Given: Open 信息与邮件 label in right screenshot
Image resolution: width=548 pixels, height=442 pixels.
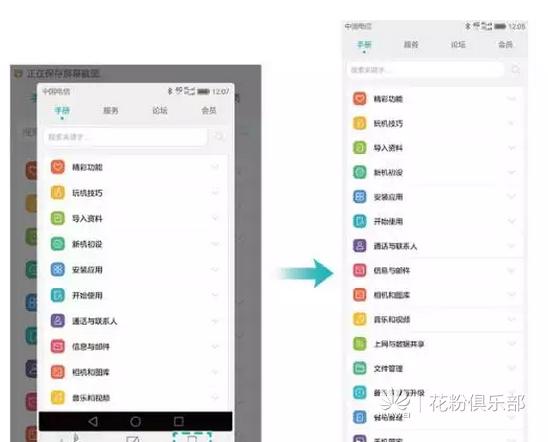Looking at the screenshot, I should pos(392,270).
